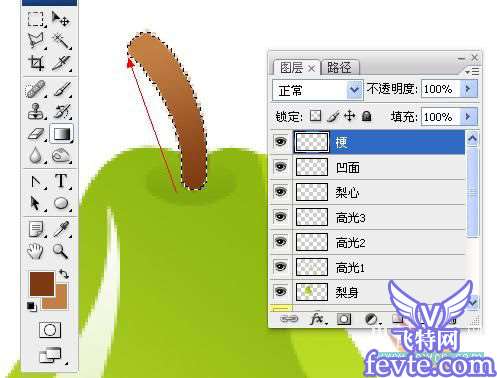The height and width of the screenshot is (378, 497).
Task: Activate the Hand tool
Action: [x=35, y=251]
